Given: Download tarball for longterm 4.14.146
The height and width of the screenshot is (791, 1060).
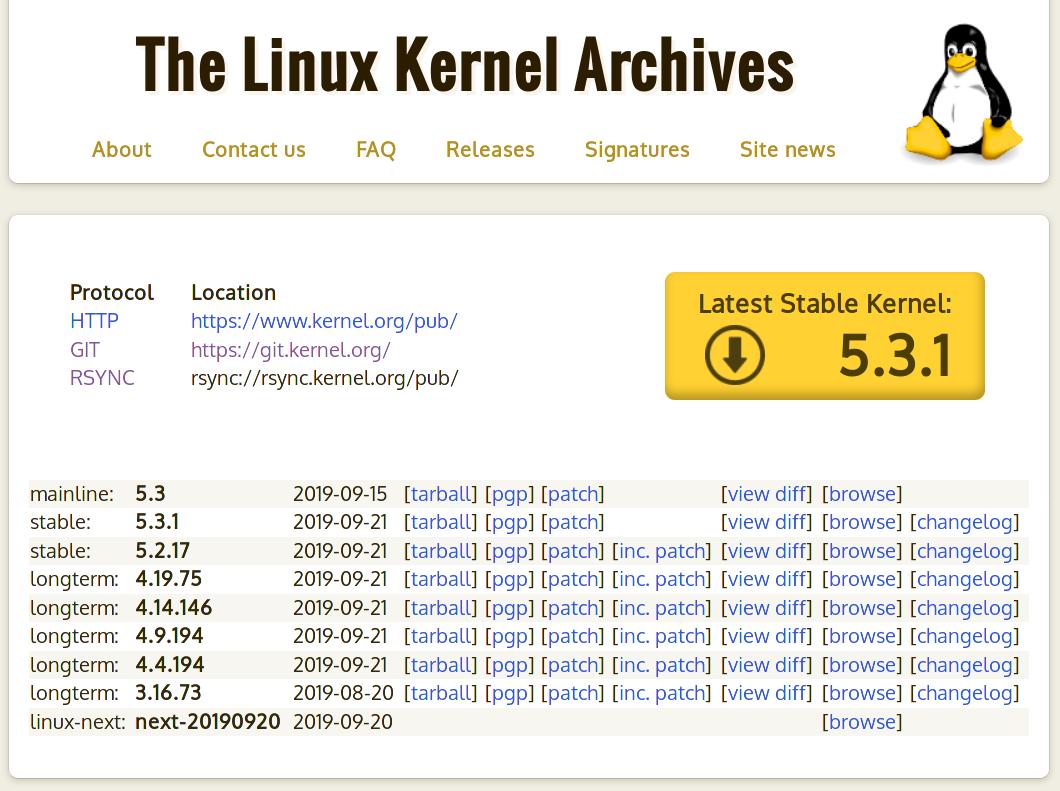Looking at the screenshot, I should [x=443, y=608].
